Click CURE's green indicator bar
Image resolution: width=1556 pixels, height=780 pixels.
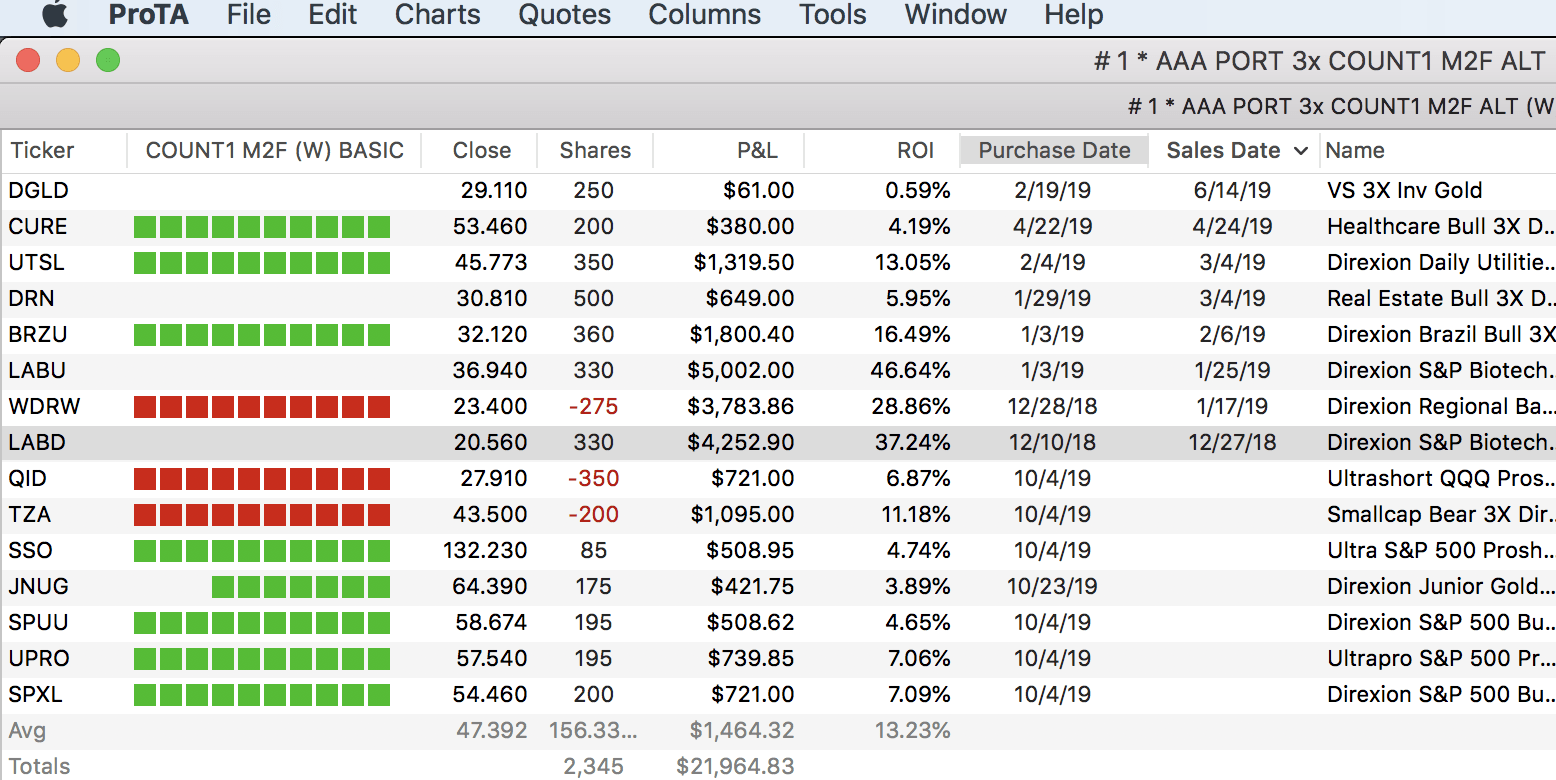pos(262,227)
